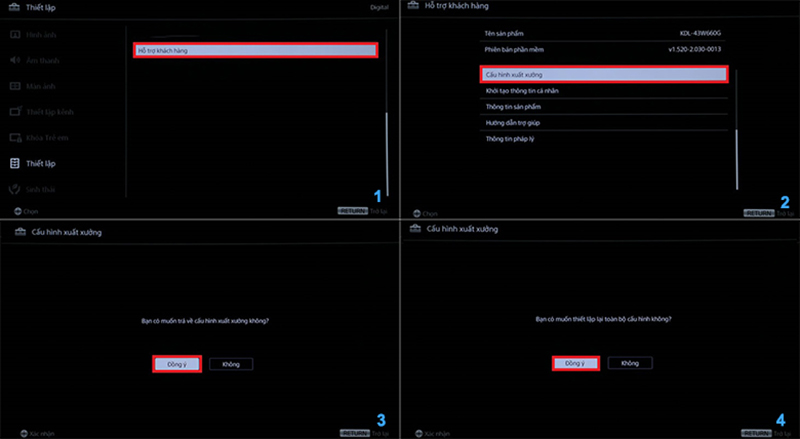The image size is (800, 439).
Task: Select the Thiết lập icon in the sidebar list
Action: (15, 162)
